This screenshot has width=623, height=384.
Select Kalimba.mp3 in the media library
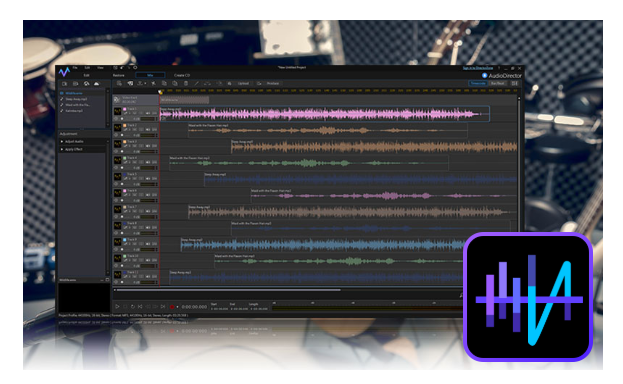coord(74,111)
